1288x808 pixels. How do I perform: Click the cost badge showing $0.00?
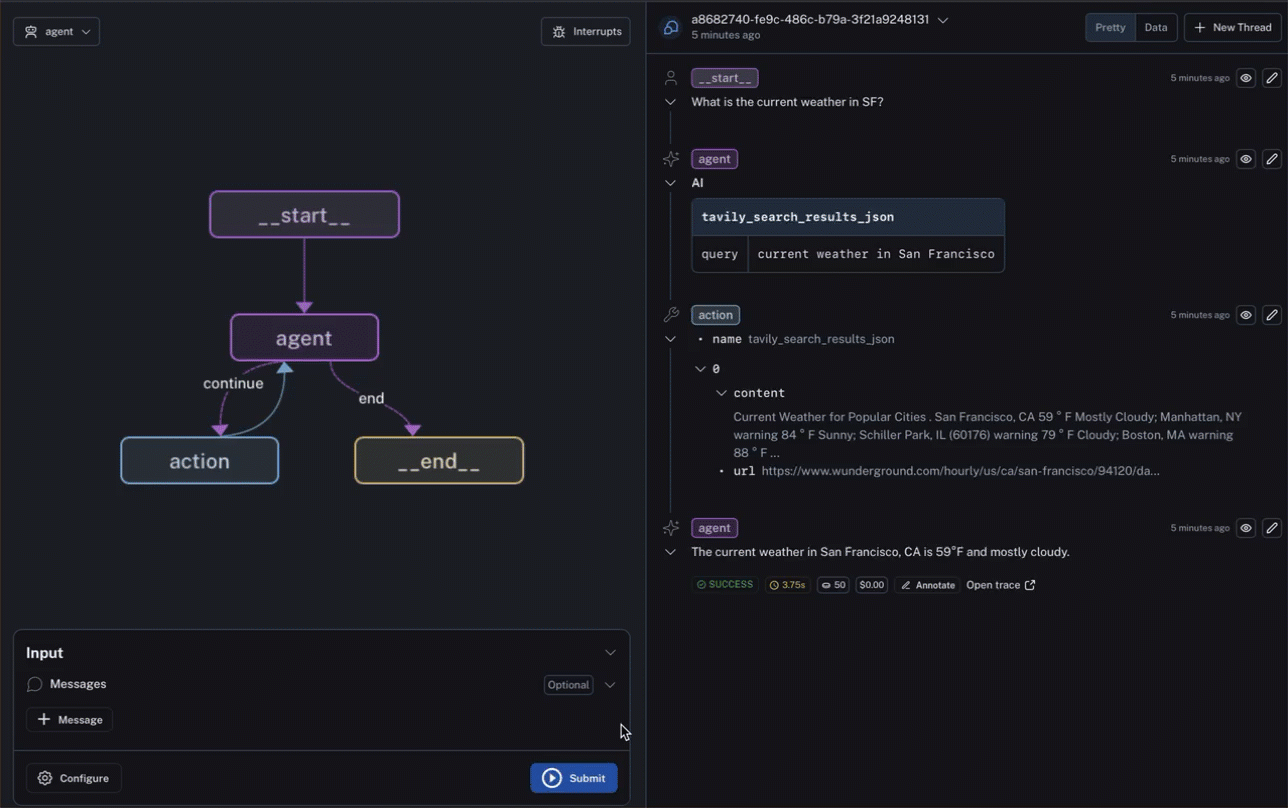871,585
